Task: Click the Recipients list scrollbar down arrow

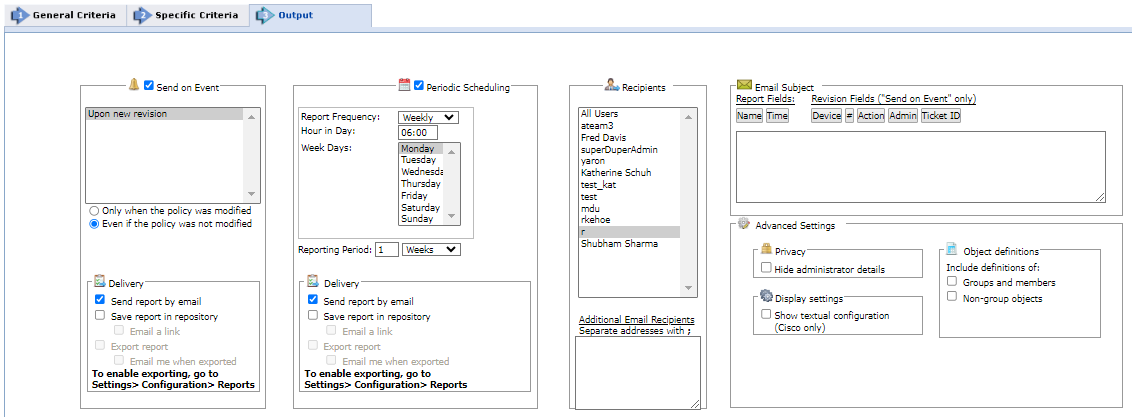Action: (x=688, y=289)
